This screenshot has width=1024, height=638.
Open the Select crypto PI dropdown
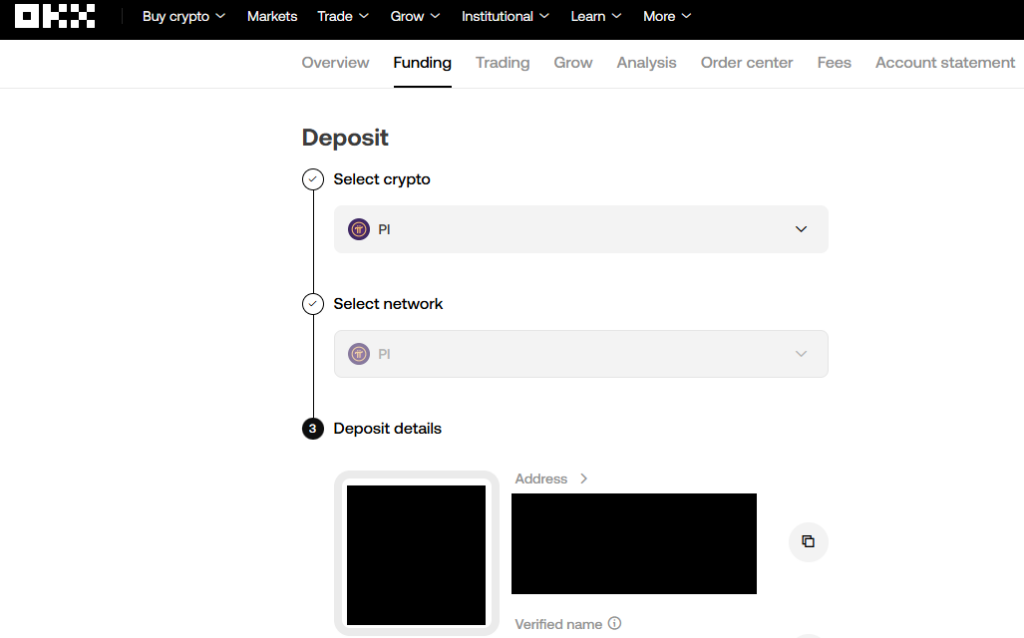pyautogui.click(x=580, y=229)
